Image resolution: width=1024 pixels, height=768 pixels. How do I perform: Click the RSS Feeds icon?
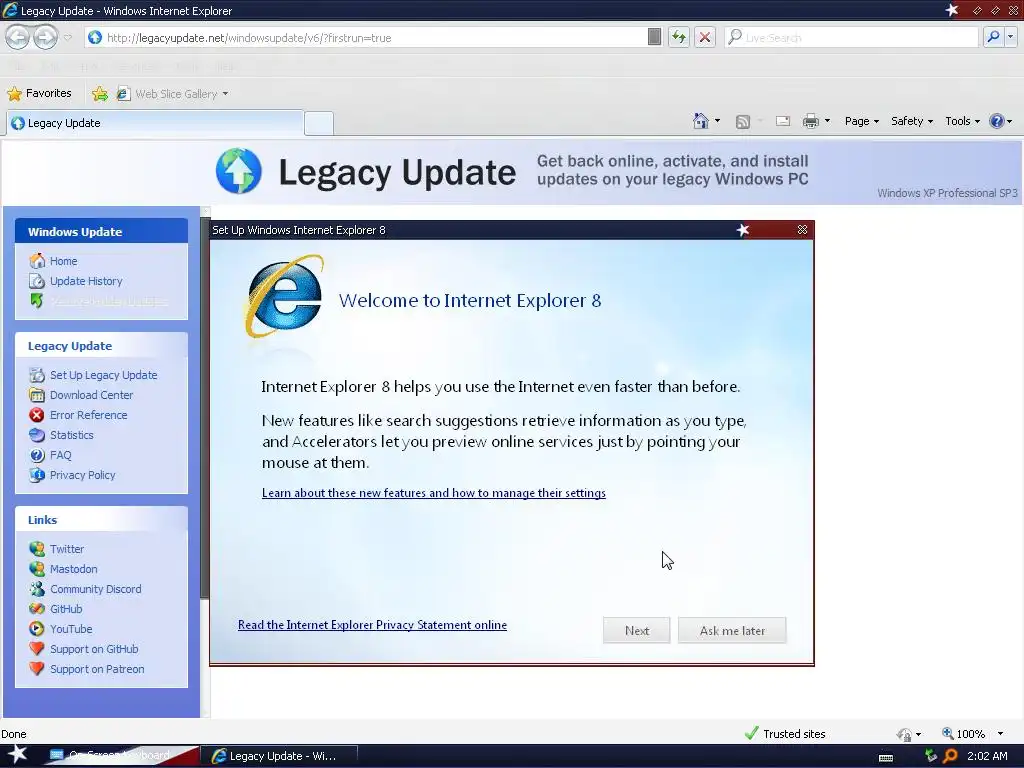[x=743, y=121]
